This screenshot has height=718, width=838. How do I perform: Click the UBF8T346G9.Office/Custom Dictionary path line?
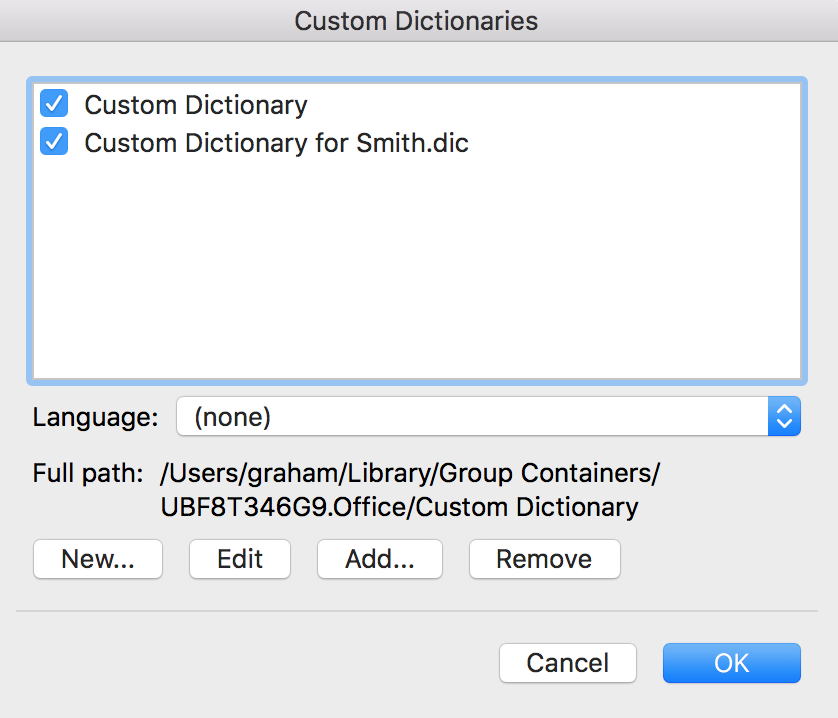pyautogui.click(x=399, y=507)
